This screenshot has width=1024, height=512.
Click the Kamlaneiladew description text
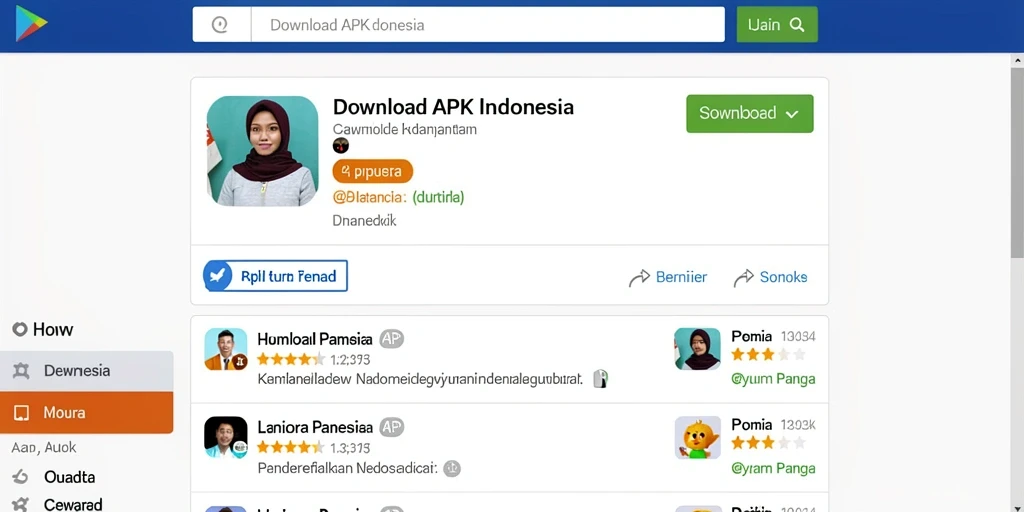420,379
